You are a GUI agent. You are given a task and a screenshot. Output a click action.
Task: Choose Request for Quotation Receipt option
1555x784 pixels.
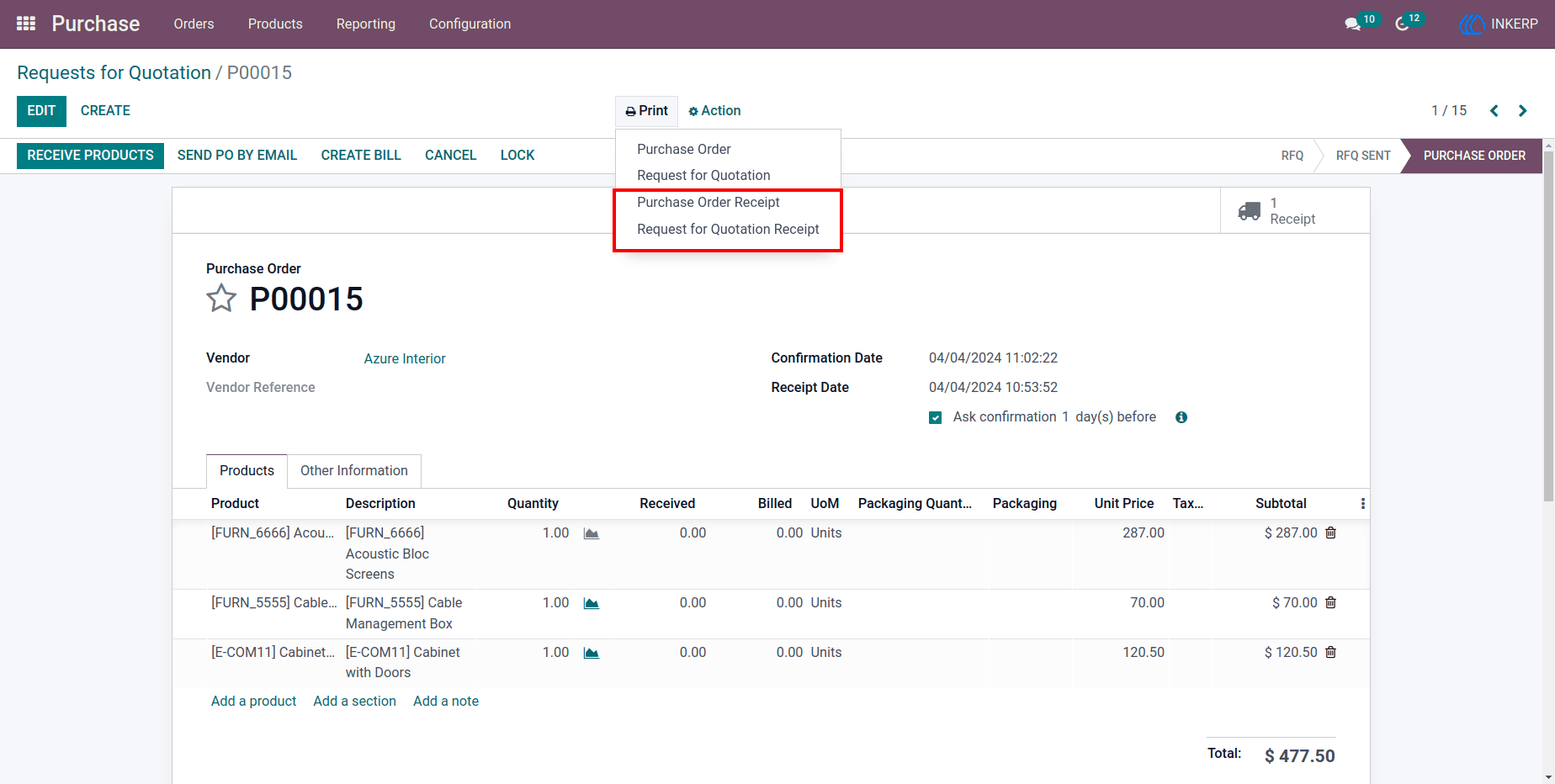pos(728,229)
